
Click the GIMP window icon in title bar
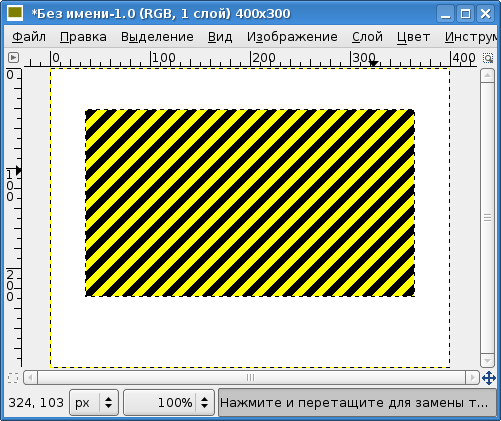(15, 13)
